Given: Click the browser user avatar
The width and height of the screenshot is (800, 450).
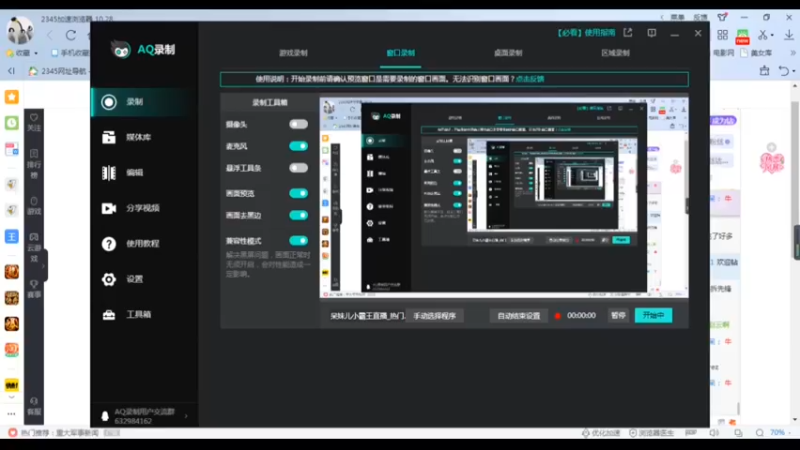Looking at the screenshot, I should point(20,30).
